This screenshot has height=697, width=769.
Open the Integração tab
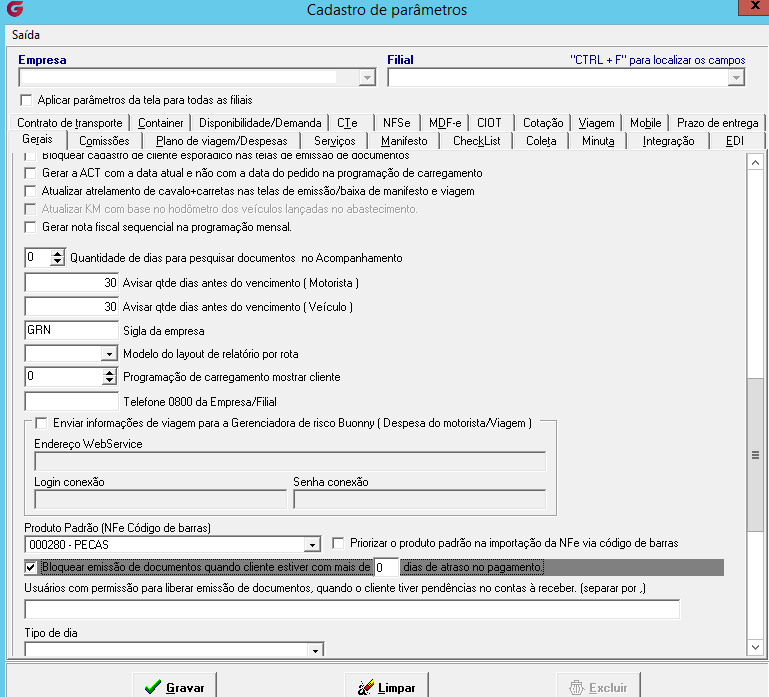point(668,141)
